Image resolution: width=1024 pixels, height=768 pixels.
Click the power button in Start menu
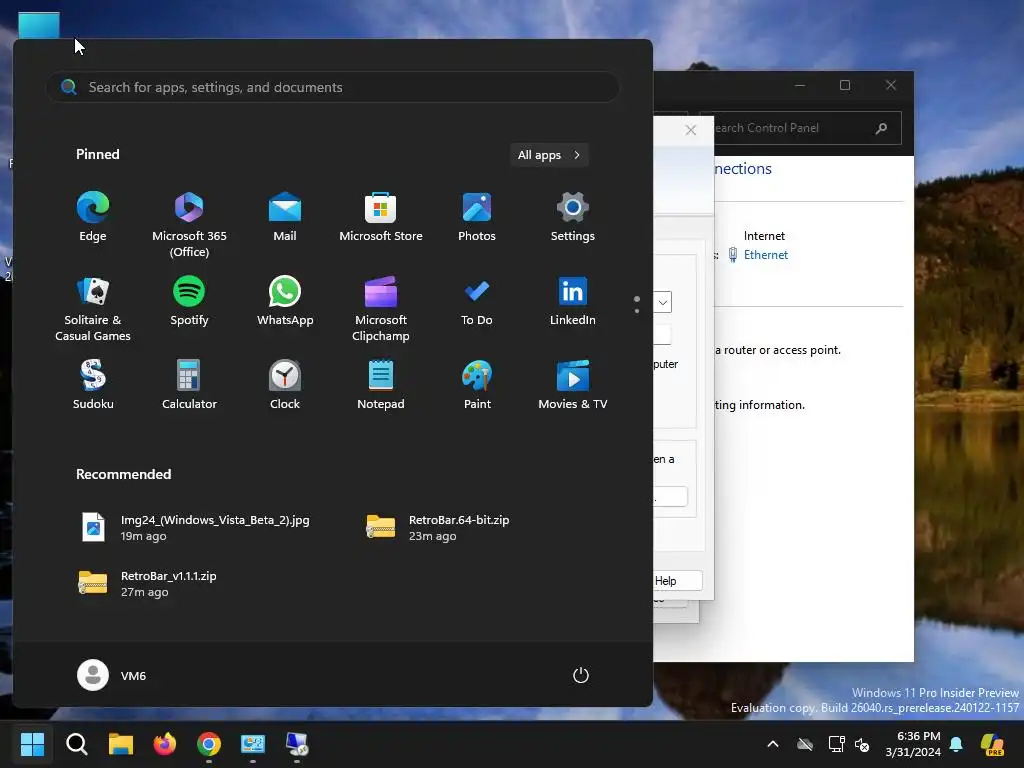pos(581,675)
